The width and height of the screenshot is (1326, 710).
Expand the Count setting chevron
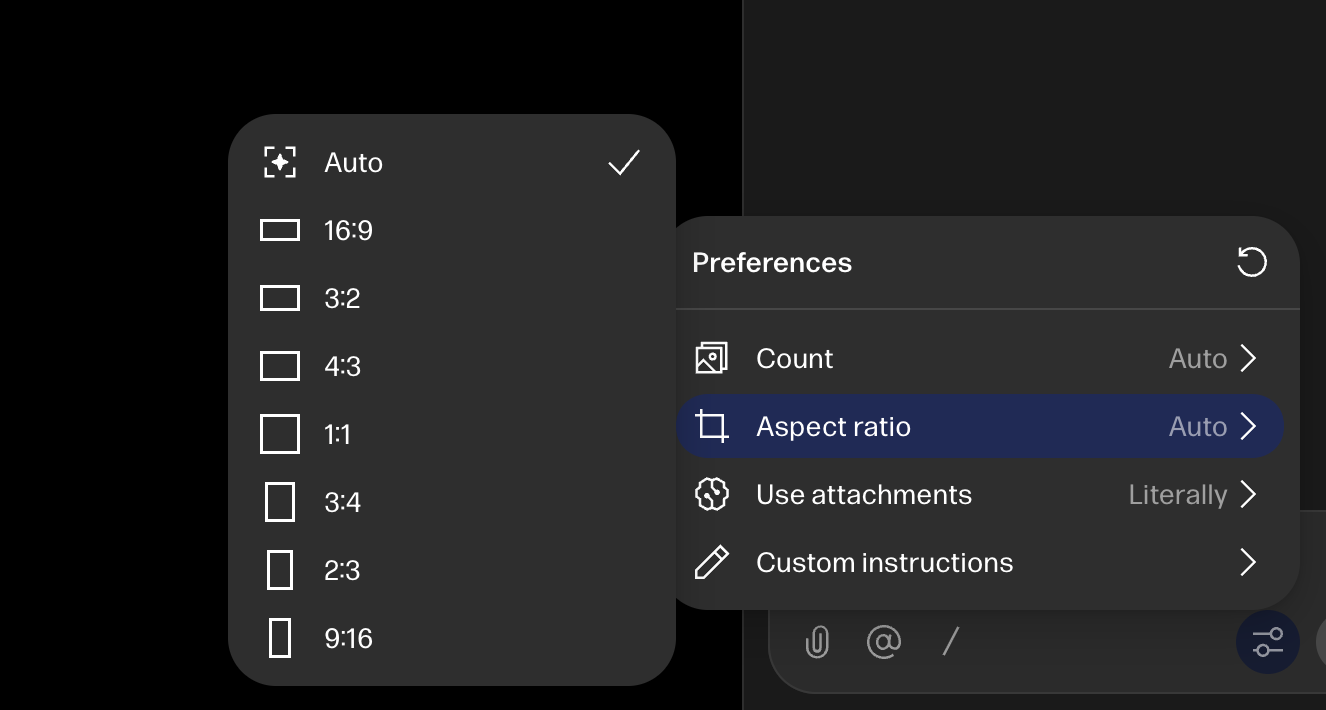(x=1248, y=358)
